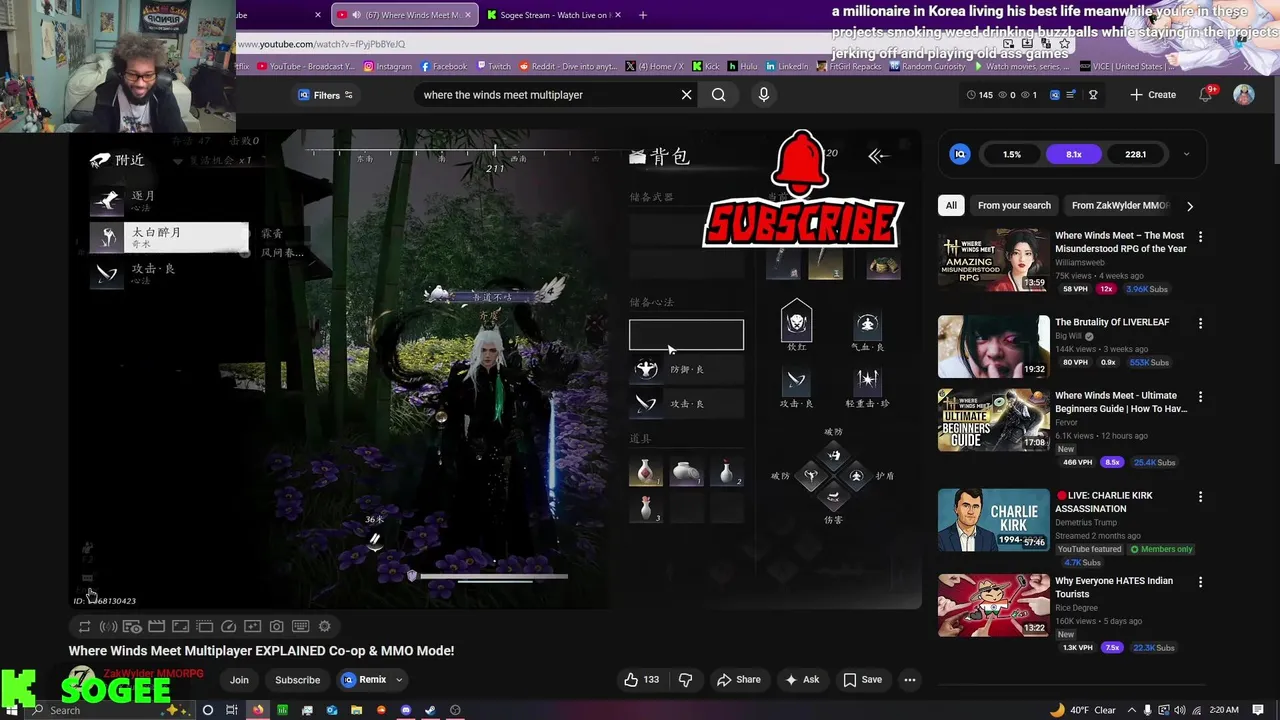The image size is (1280, 720).
Task: Click the Join channel button
Action: point(239,680)
